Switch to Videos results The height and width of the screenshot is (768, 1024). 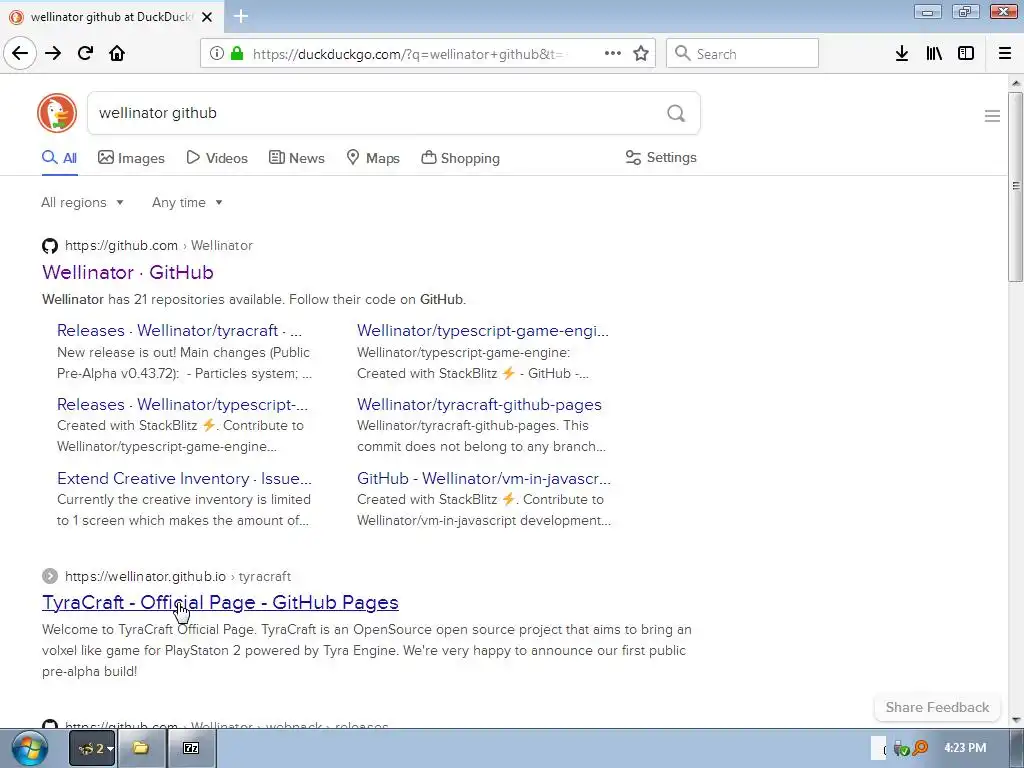(x=217, y=158)
